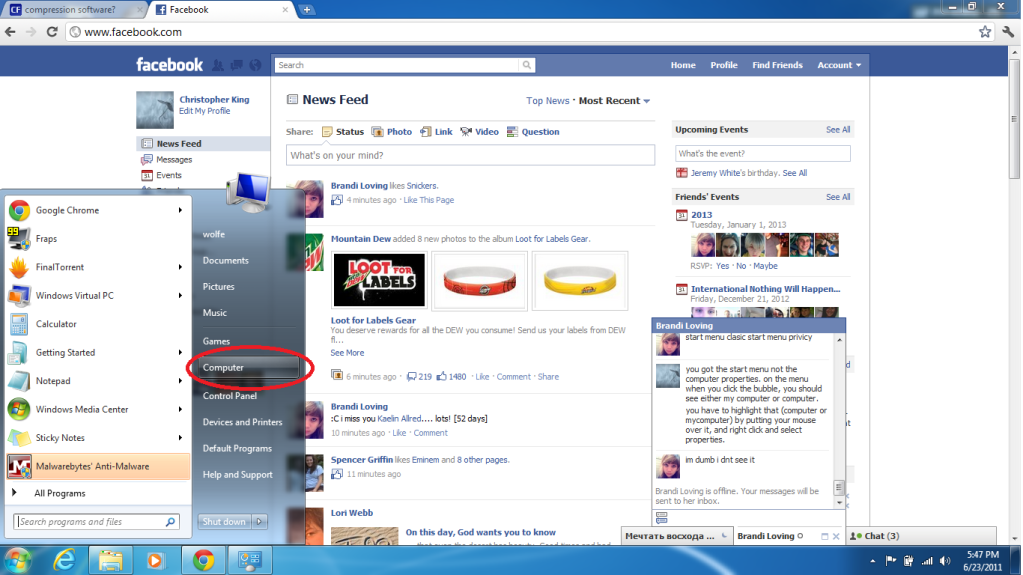Click the Find Friends link

[777, 65]
